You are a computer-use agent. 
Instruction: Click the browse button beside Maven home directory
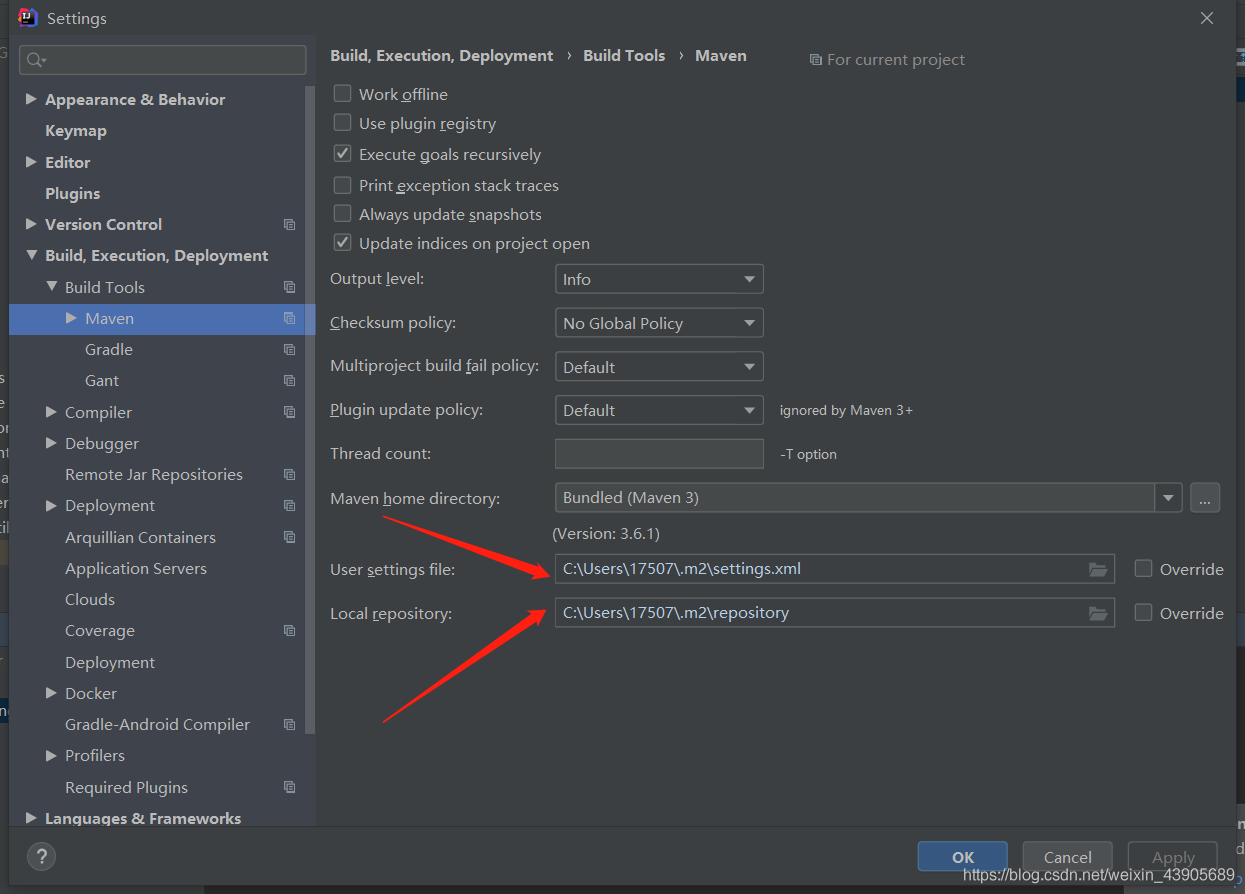click(1205, 498)
